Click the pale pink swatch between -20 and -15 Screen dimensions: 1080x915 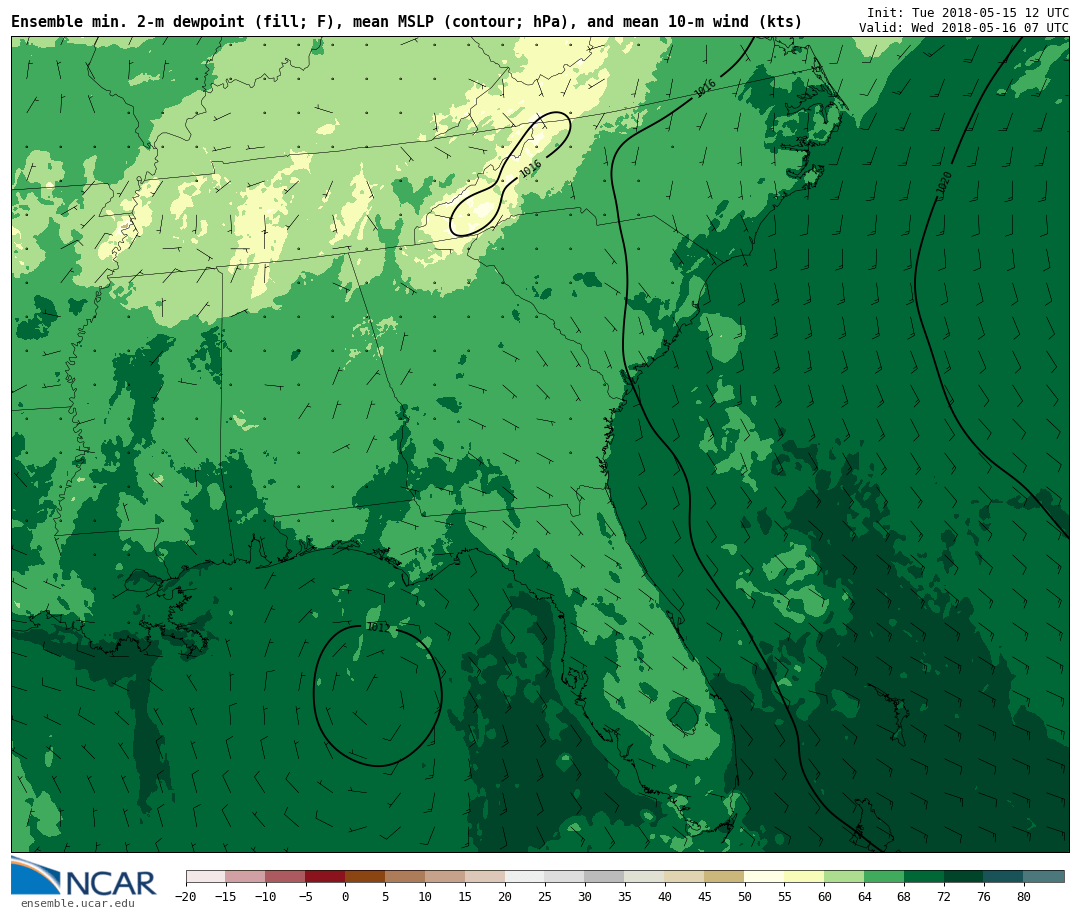tap(205, 877)
